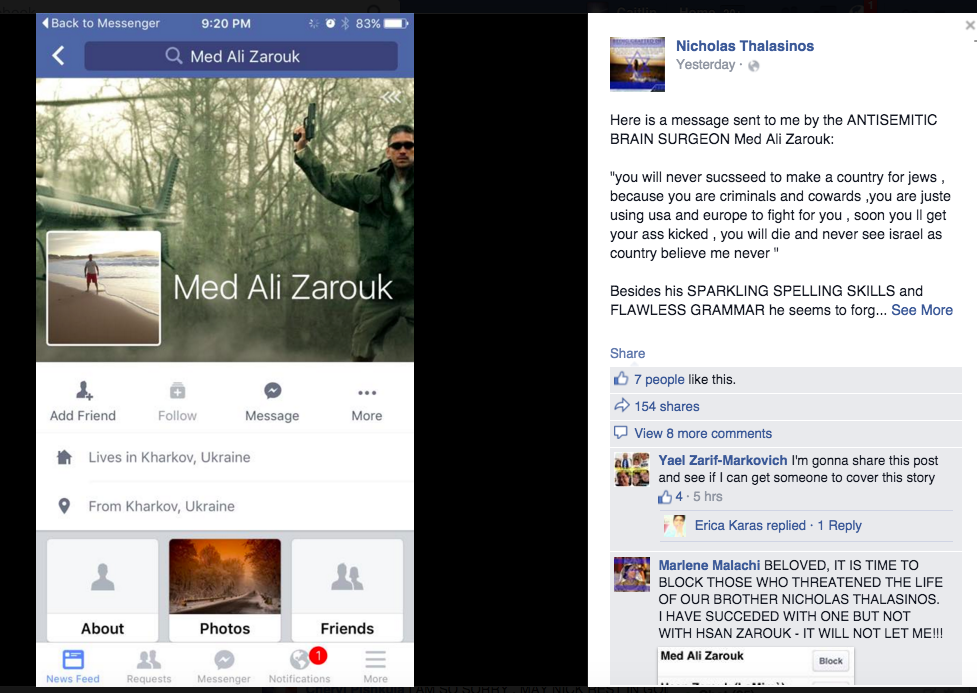Screen dimensions: 977x693
Task: Tap the Follow icon
Action: (178, 391)
